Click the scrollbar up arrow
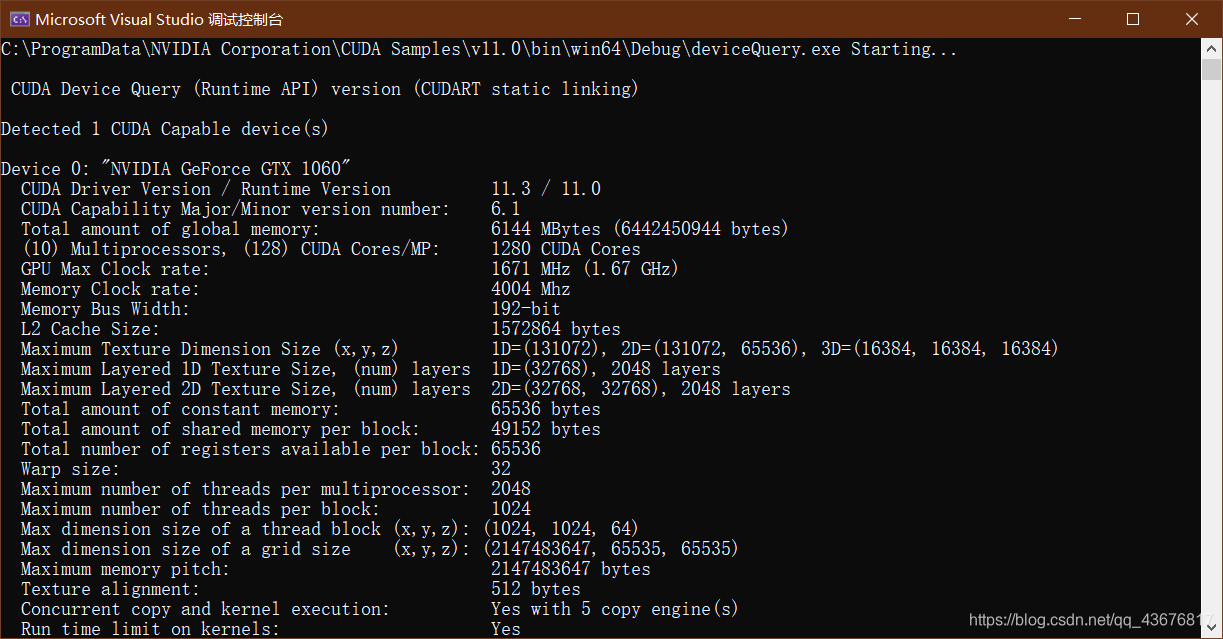Viewport: 1223px width, 639px height. [x=1212, y=48]
